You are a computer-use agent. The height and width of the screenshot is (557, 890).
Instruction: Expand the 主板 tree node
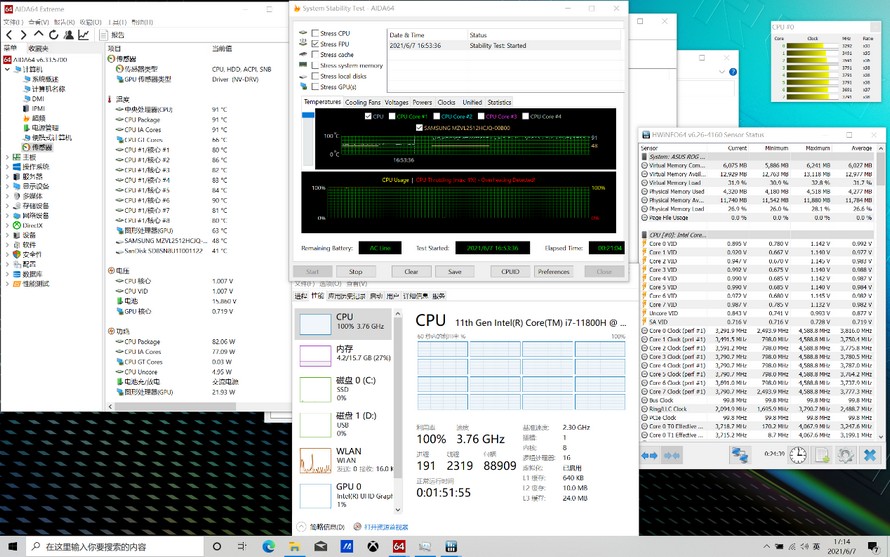[7, 158]
